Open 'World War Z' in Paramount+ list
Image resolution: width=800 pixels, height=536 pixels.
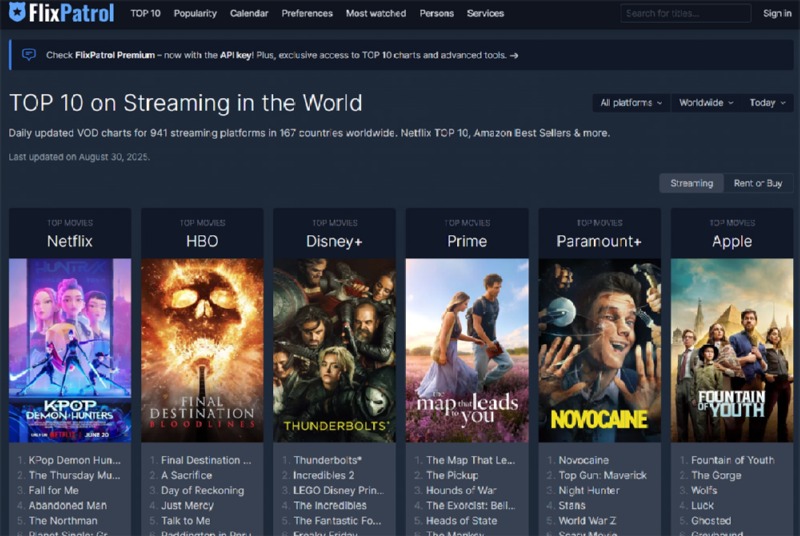[587, 521]
